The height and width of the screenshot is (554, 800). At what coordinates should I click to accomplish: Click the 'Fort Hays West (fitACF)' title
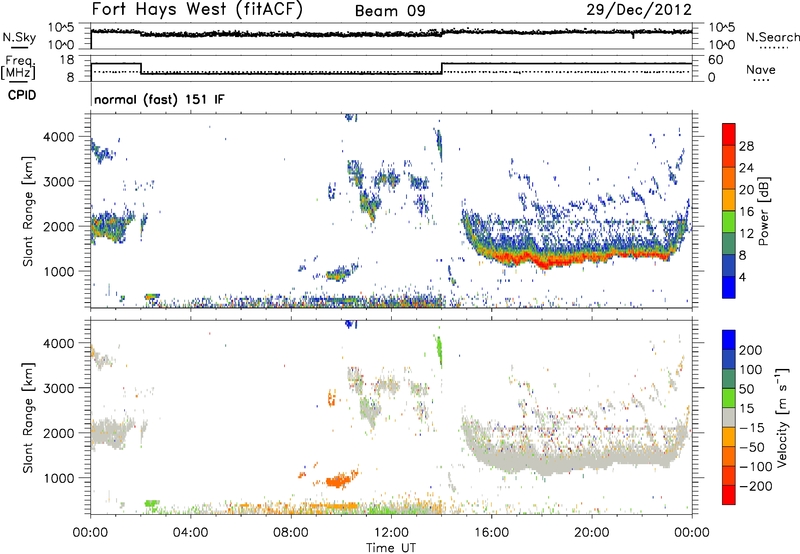click(x=197, y=10)
